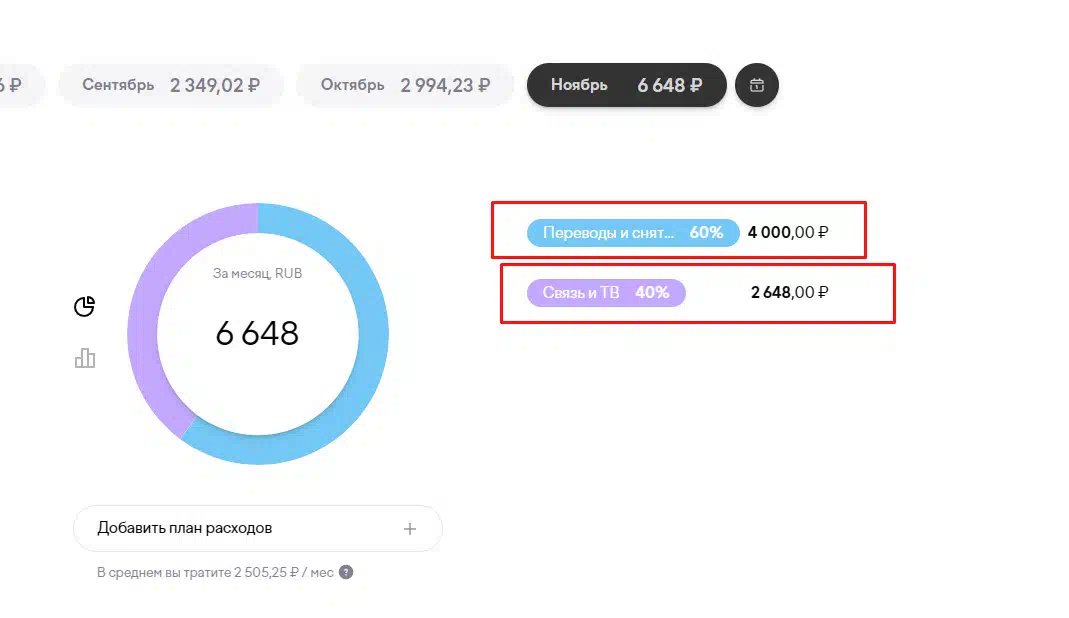This screenshot has height=618, width=1069.
Task: Click the 2 648,00 ₽ amount
Action: pos(789,293)
